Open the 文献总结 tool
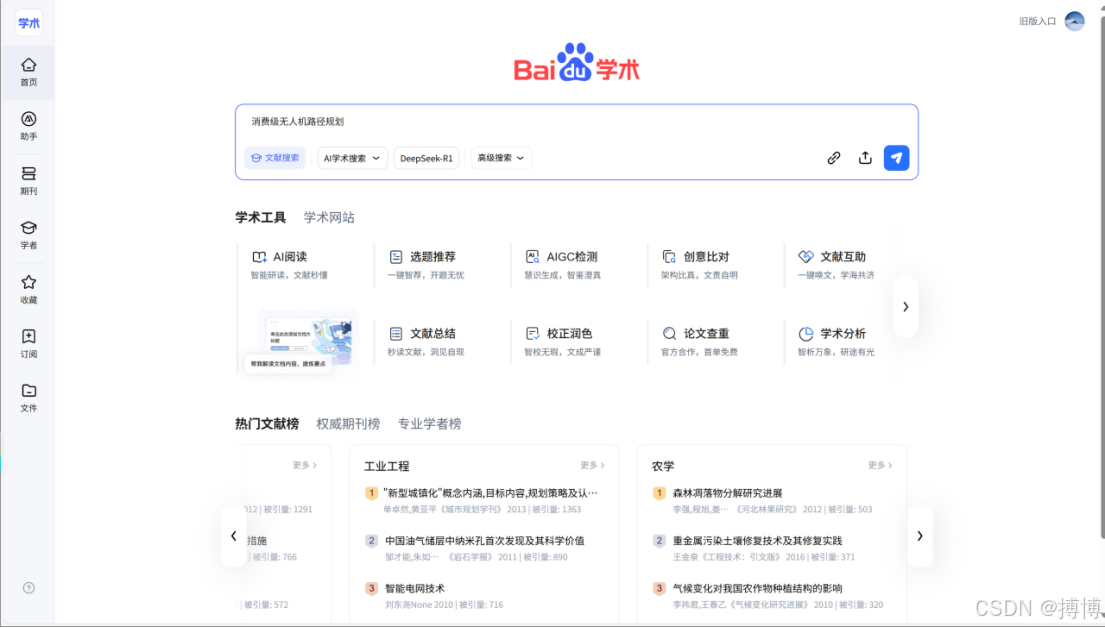Viewport: 1105px width, 628px height. 426,341
